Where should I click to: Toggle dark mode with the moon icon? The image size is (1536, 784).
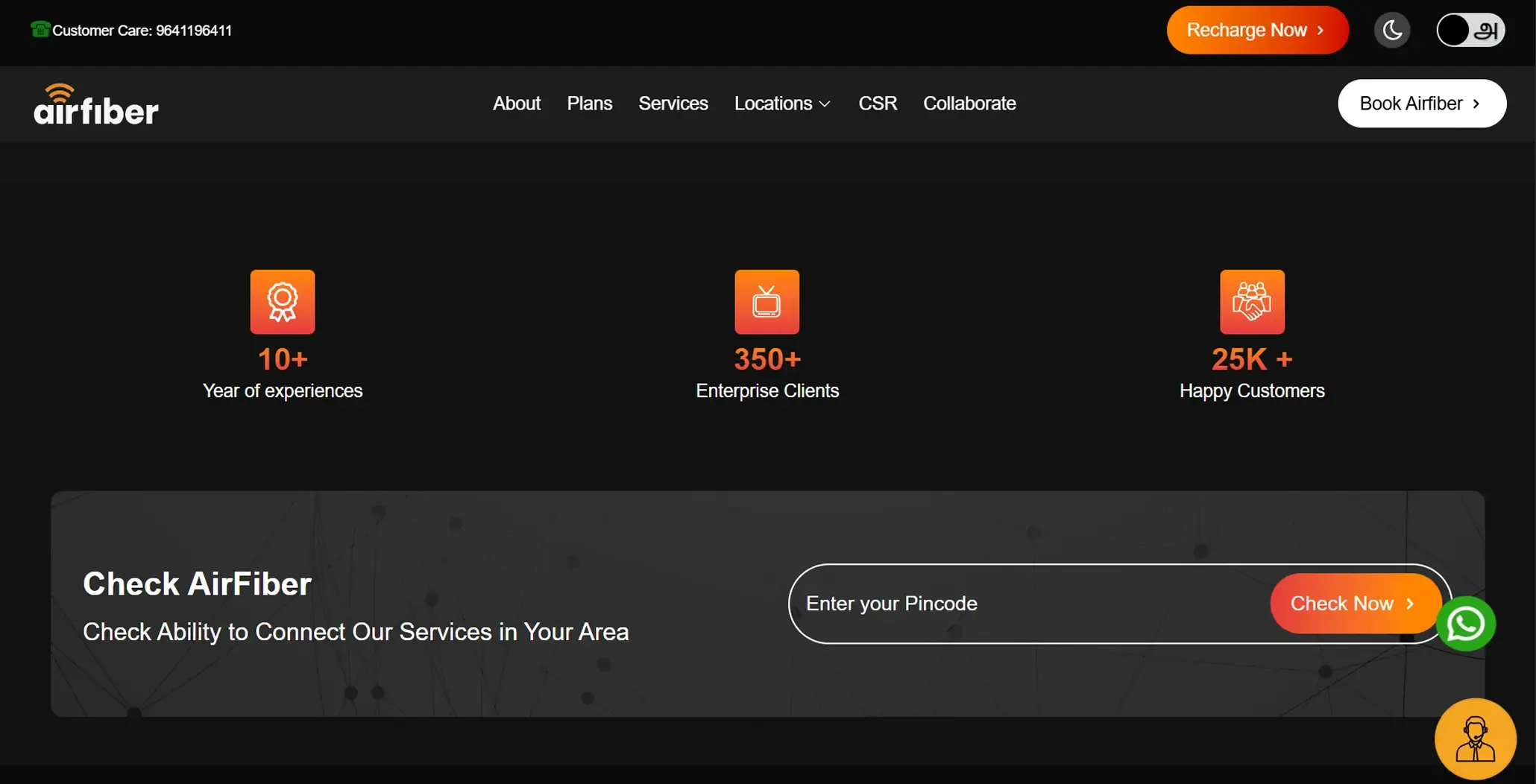pyautogui.click(x=1392, y=31)
